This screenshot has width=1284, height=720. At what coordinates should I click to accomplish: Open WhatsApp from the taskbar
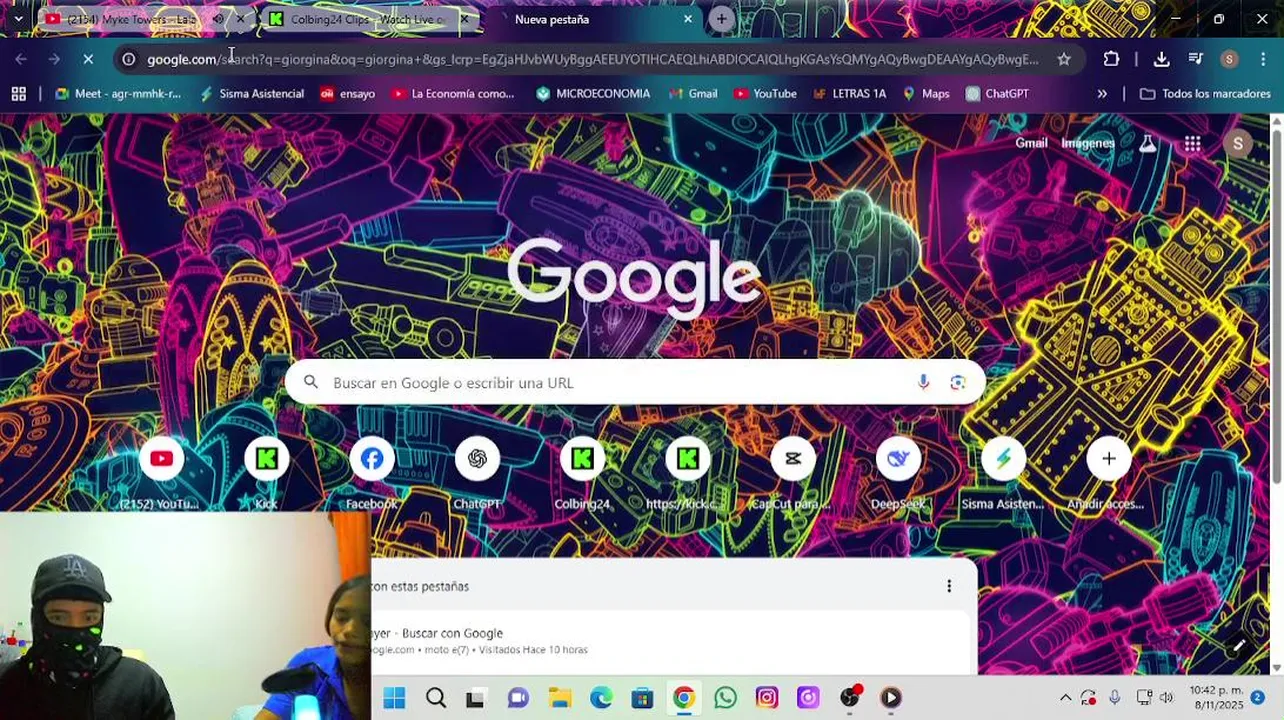[725, 698]
